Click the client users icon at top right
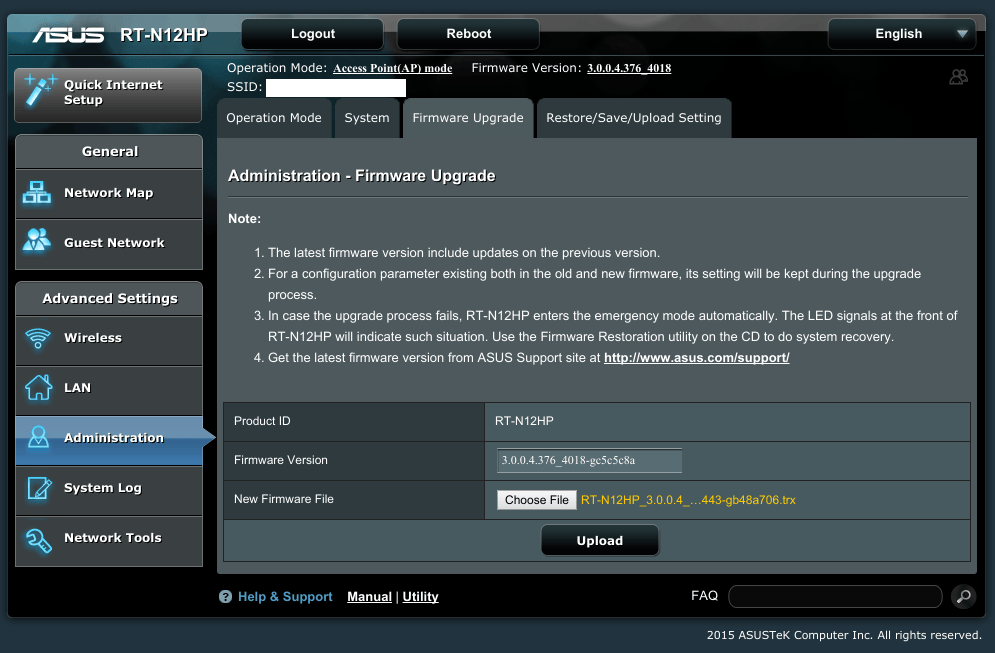 point(958,77)
